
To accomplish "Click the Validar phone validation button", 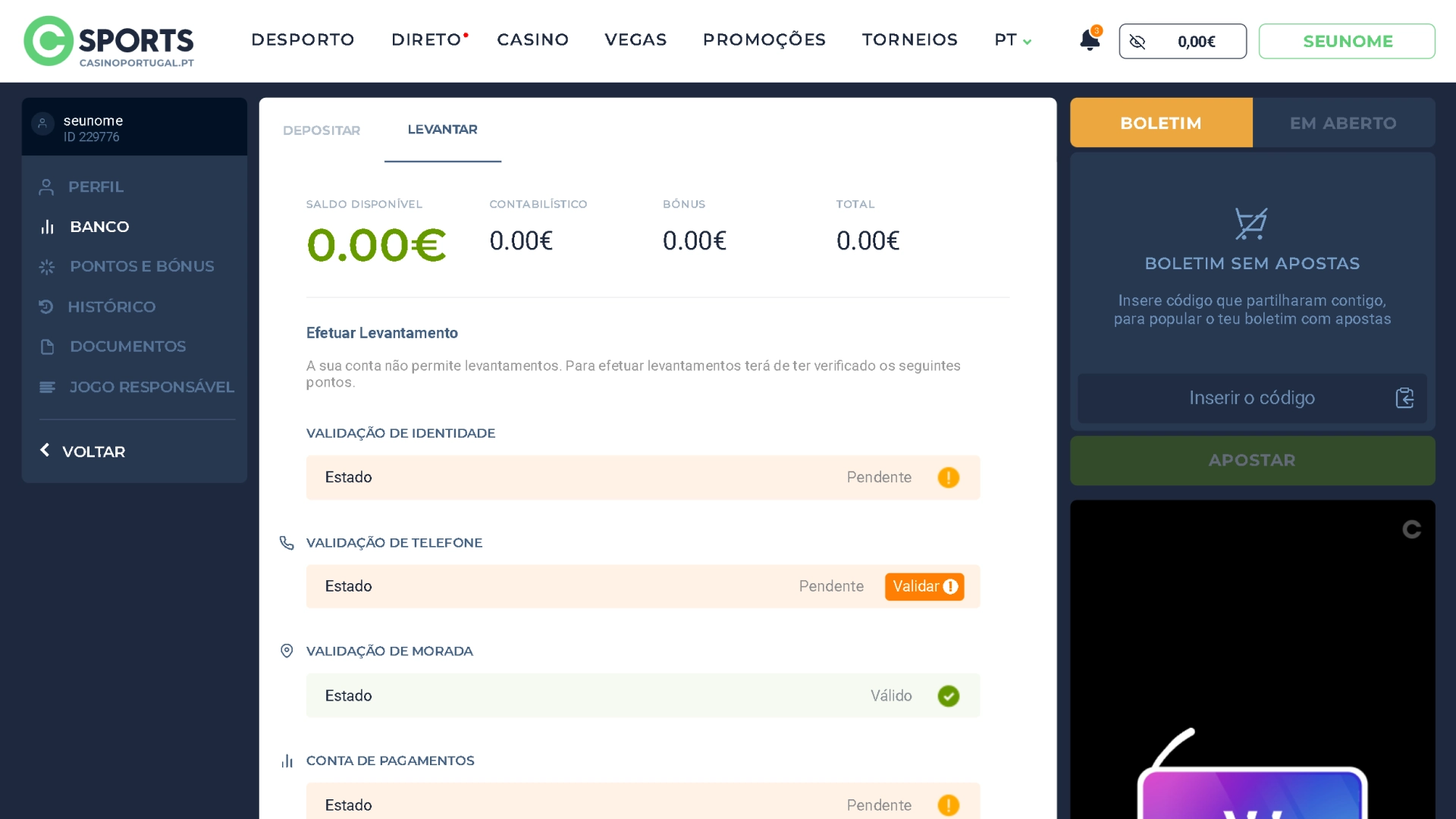I will (924, 586).
